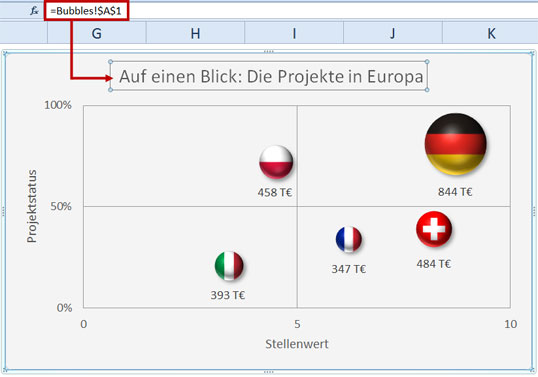538x377 pixels.
Task: Click the chart's right-middle resize handle
Action: (534, 211)
